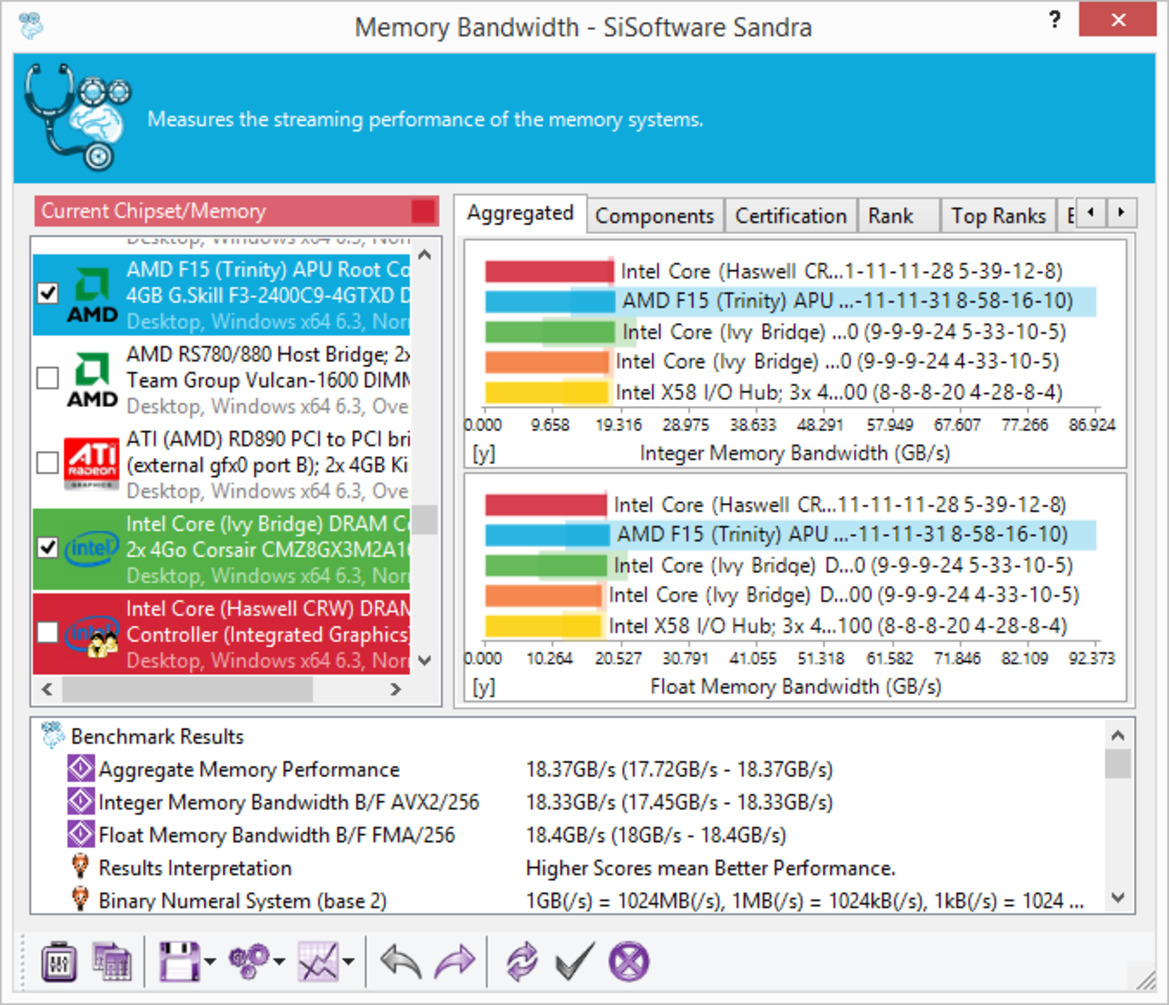Refresh the benchmark with the circular arrows
This screenshot has height=1005, width=1169.
point(522,962)
